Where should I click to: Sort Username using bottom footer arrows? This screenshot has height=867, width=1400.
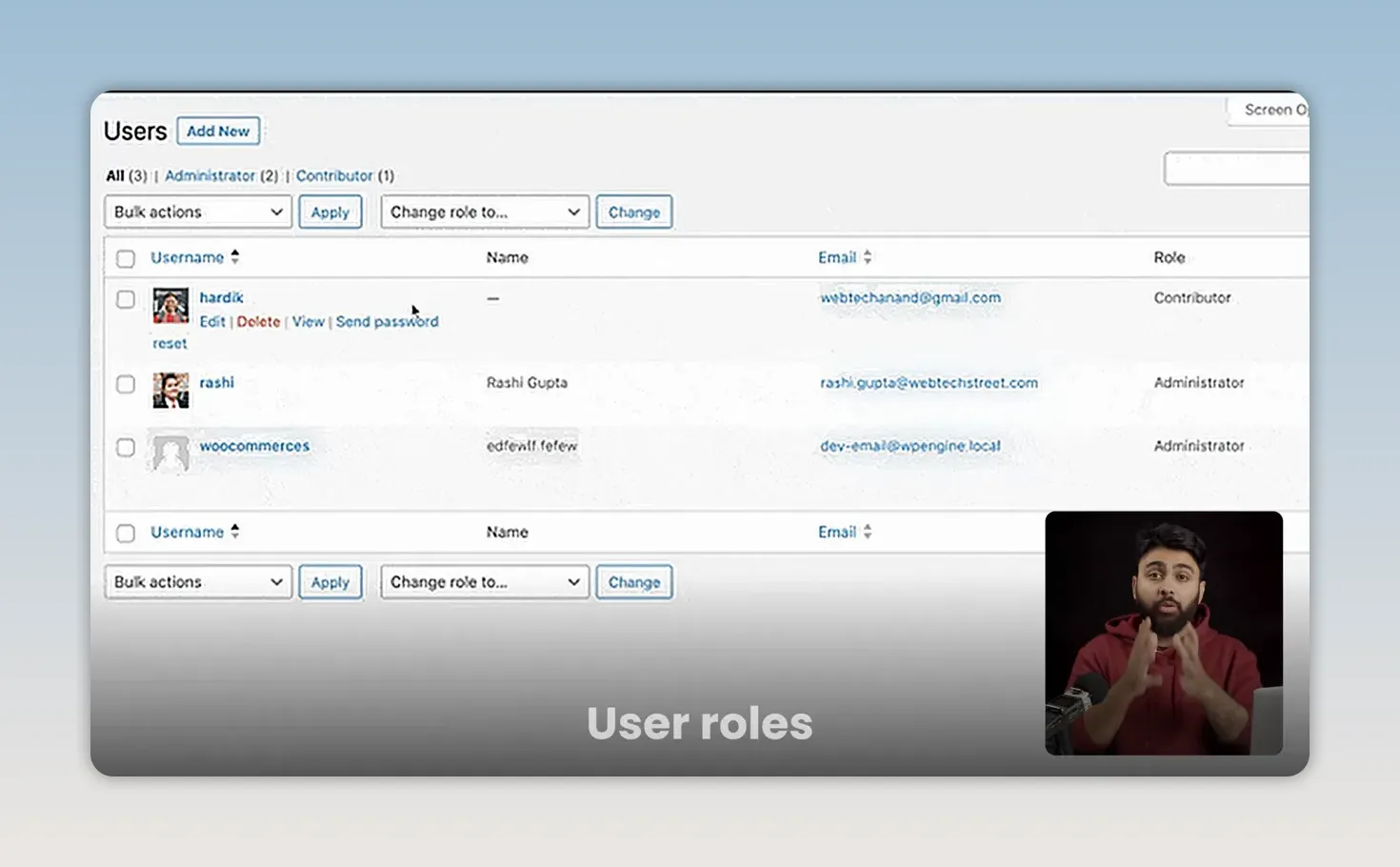(235, 532)
